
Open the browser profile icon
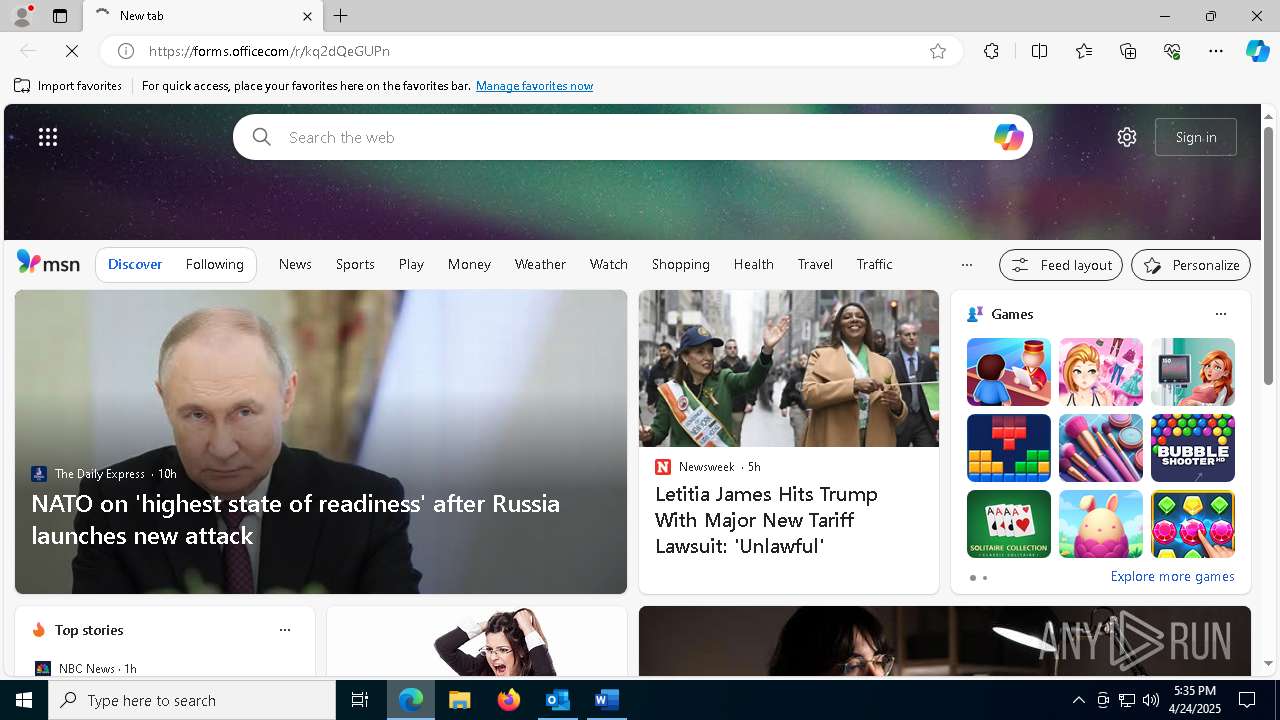21,16
